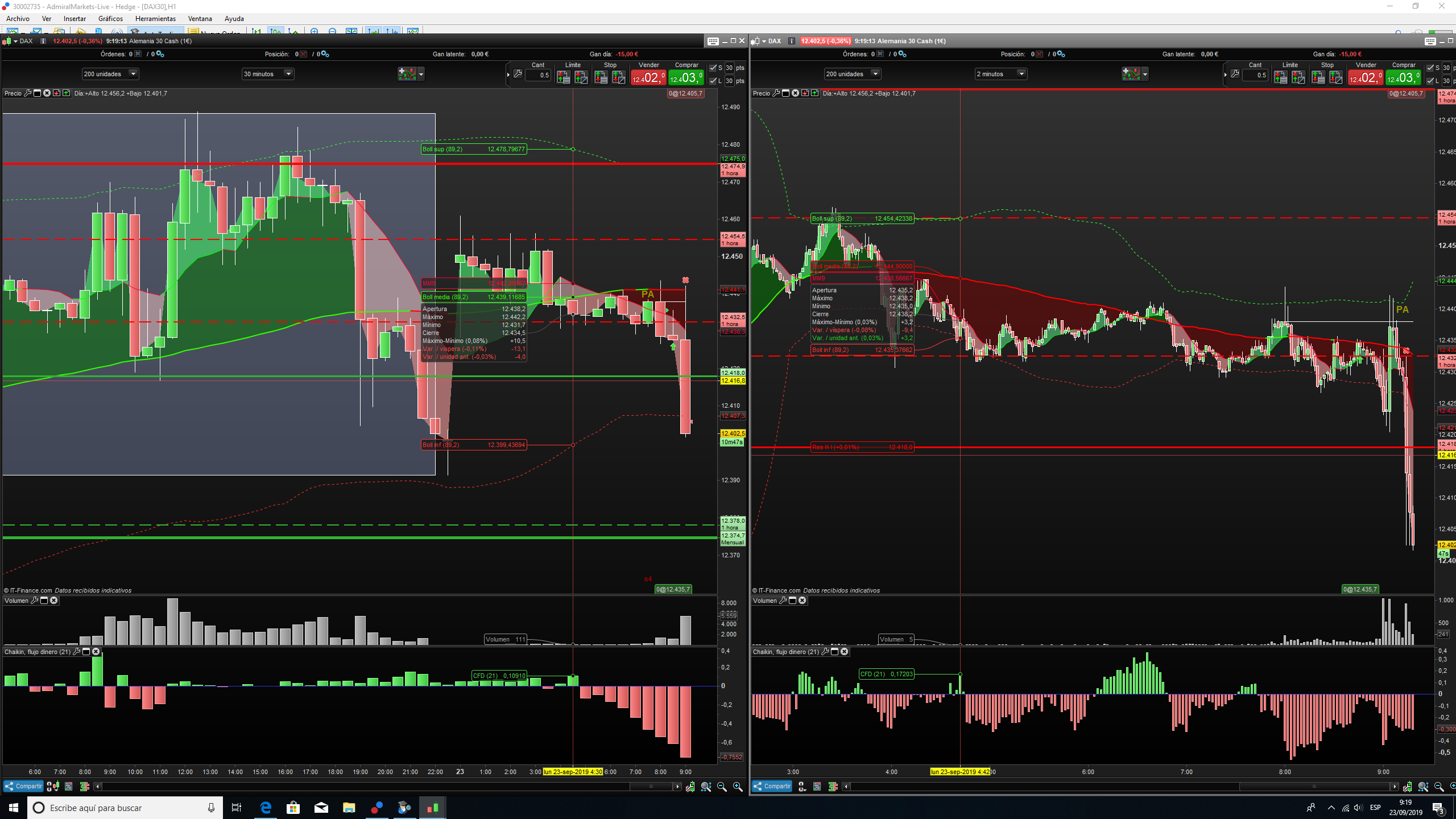Toggle the S checkbox in the right chart
Screen dimensions: 1456x819
(x=1430, y=68)
